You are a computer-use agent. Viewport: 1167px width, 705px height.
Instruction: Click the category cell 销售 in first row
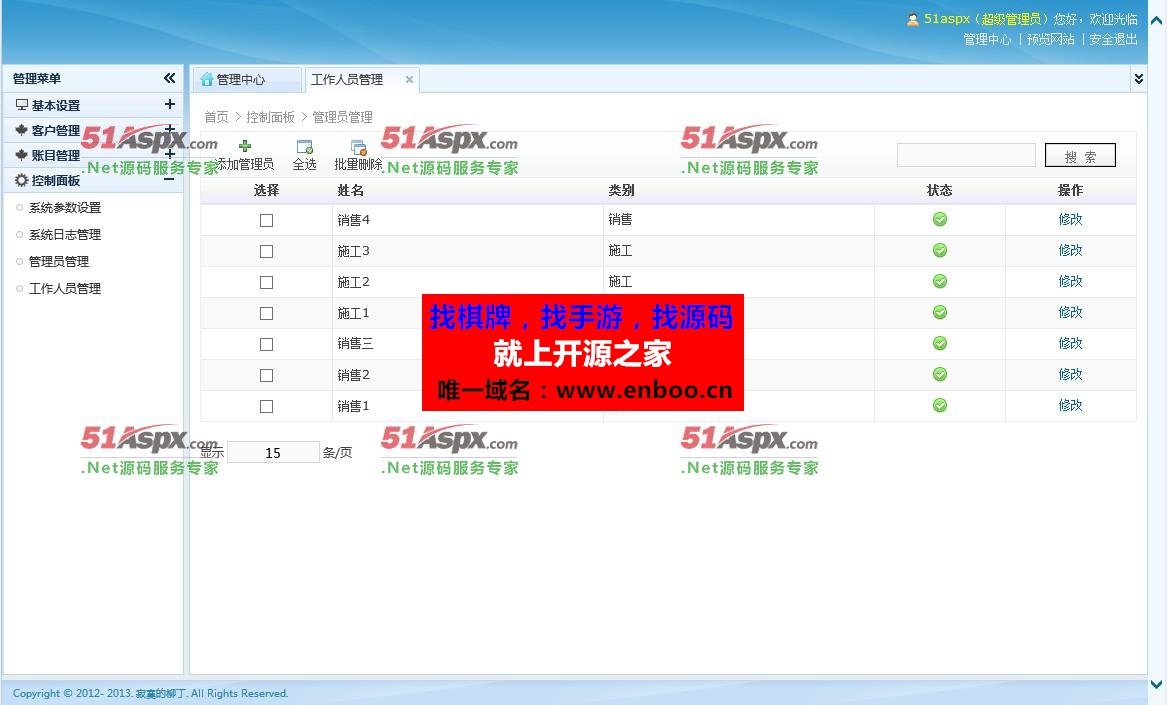pos(620,219)
